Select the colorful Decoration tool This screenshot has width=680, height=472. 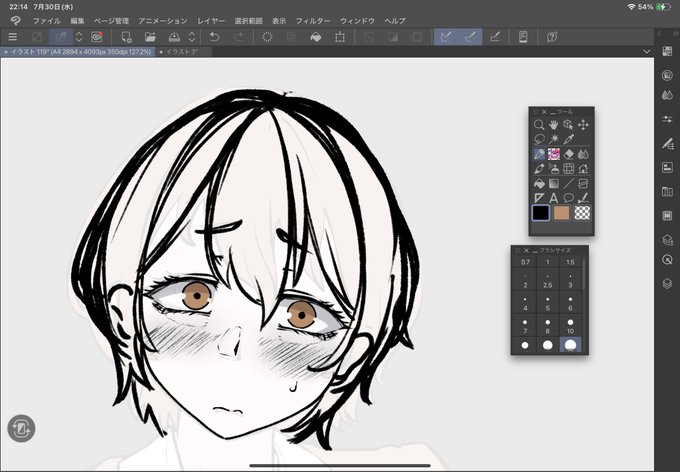tap(553, 154)
